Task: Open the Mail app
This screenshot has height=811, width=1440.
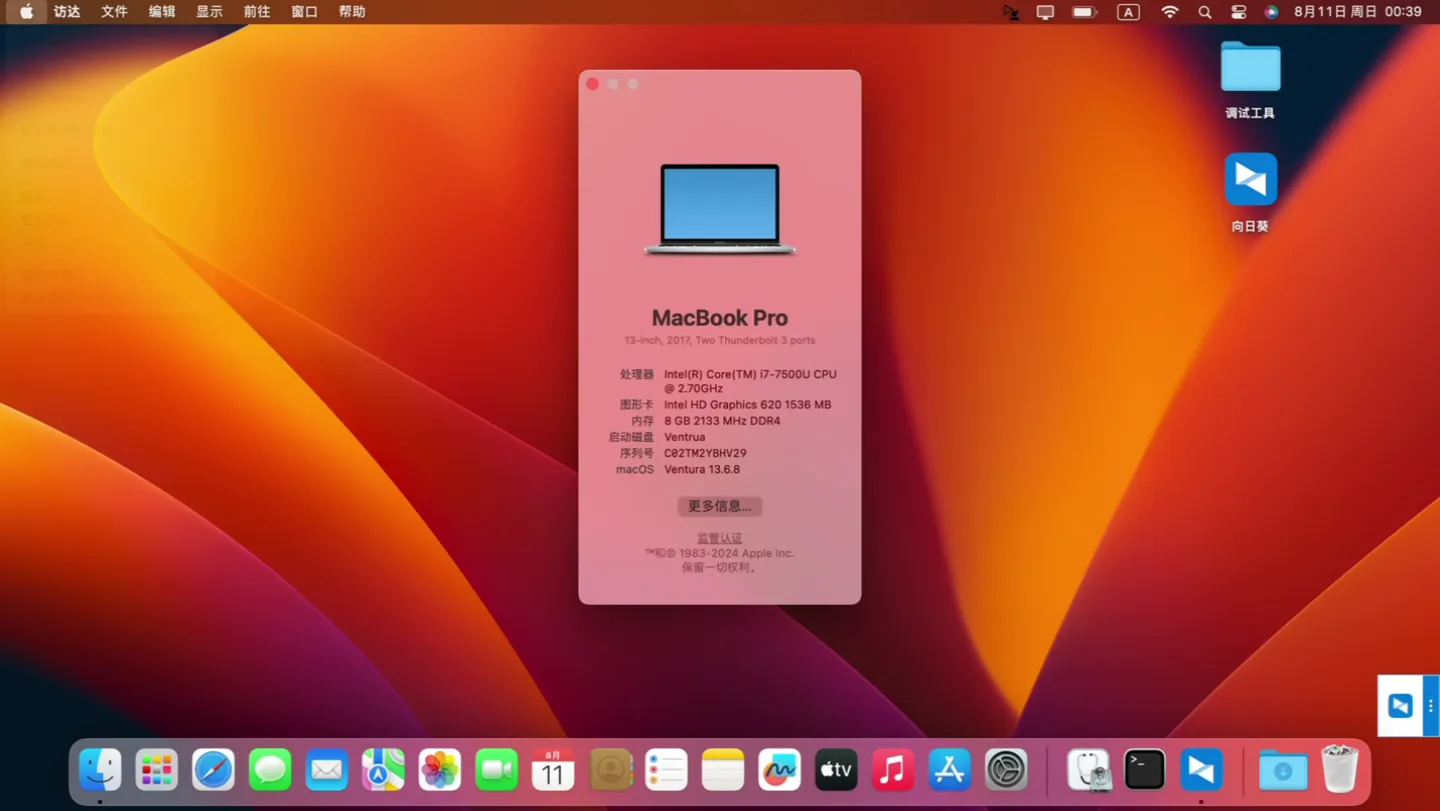Action: 326,769
